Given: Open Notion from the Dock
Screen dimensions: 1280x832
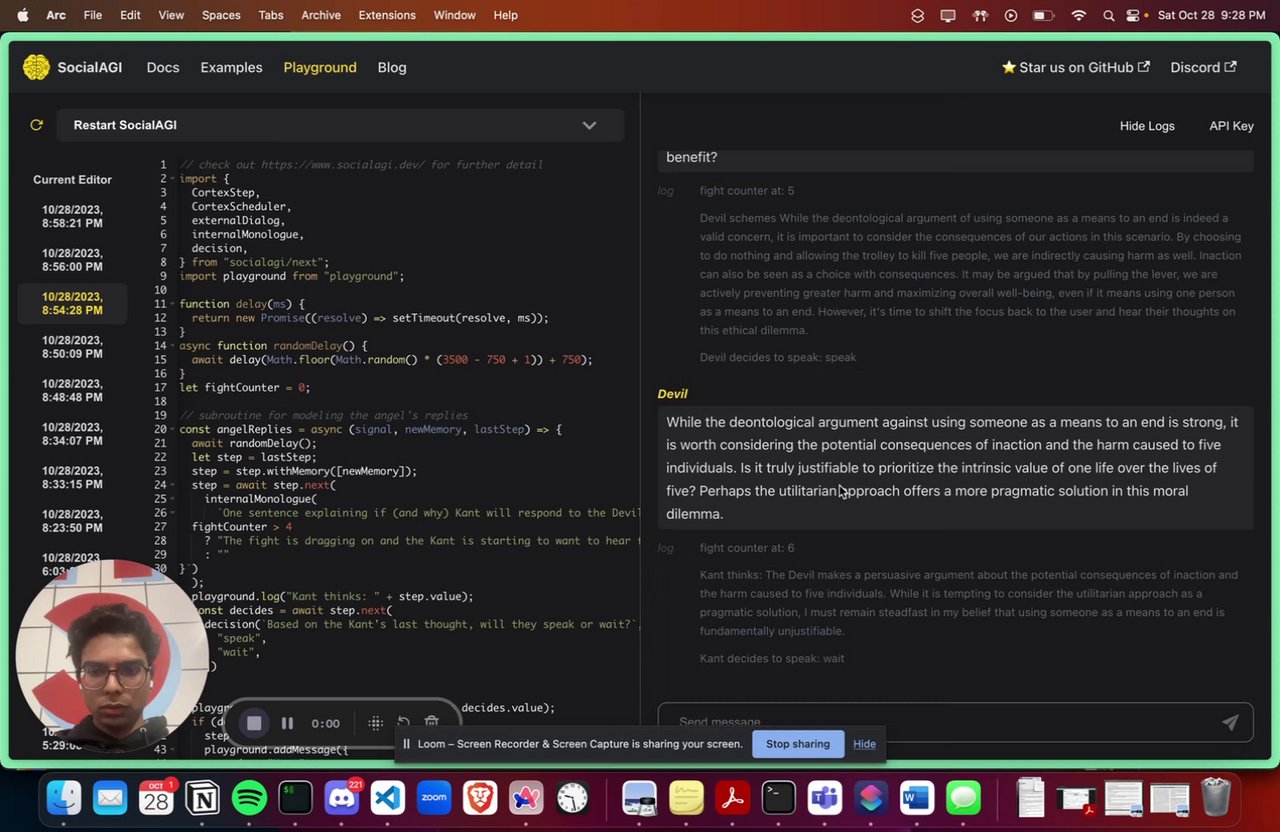Looking at the screenshot, I should (x=203, y=798).
